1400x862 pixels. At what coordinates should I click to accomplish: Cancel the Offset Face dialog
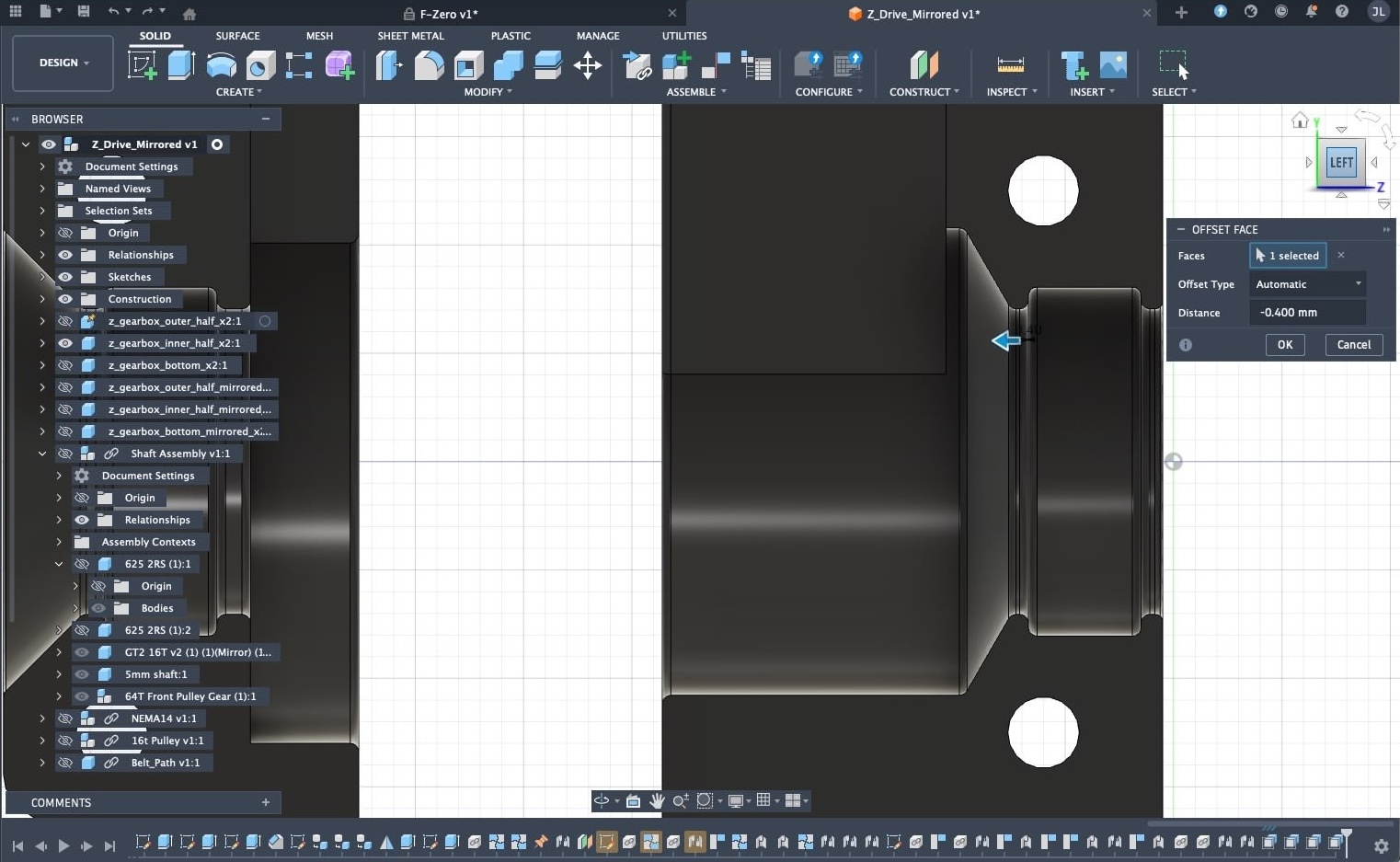pos(1352,345)
